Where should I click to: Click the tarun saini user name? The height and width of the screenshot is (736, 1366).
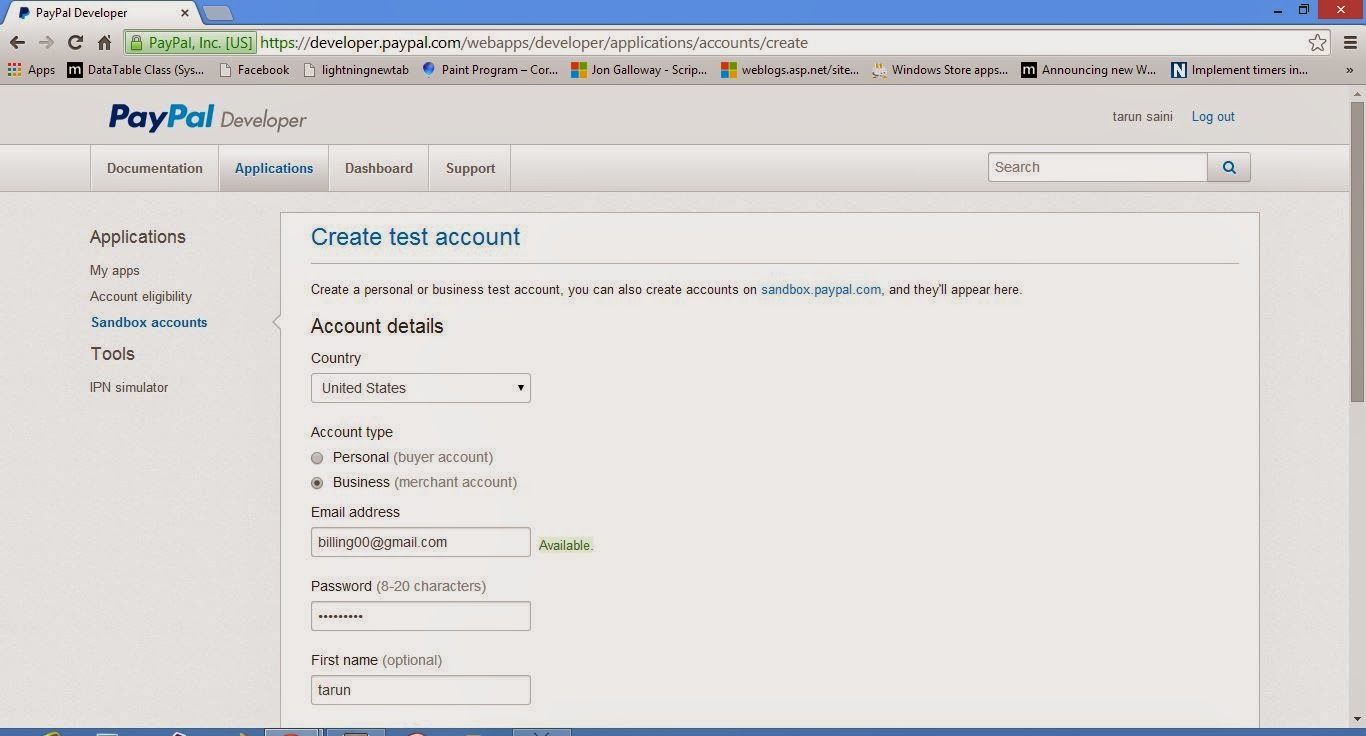tap(1142, 117)
